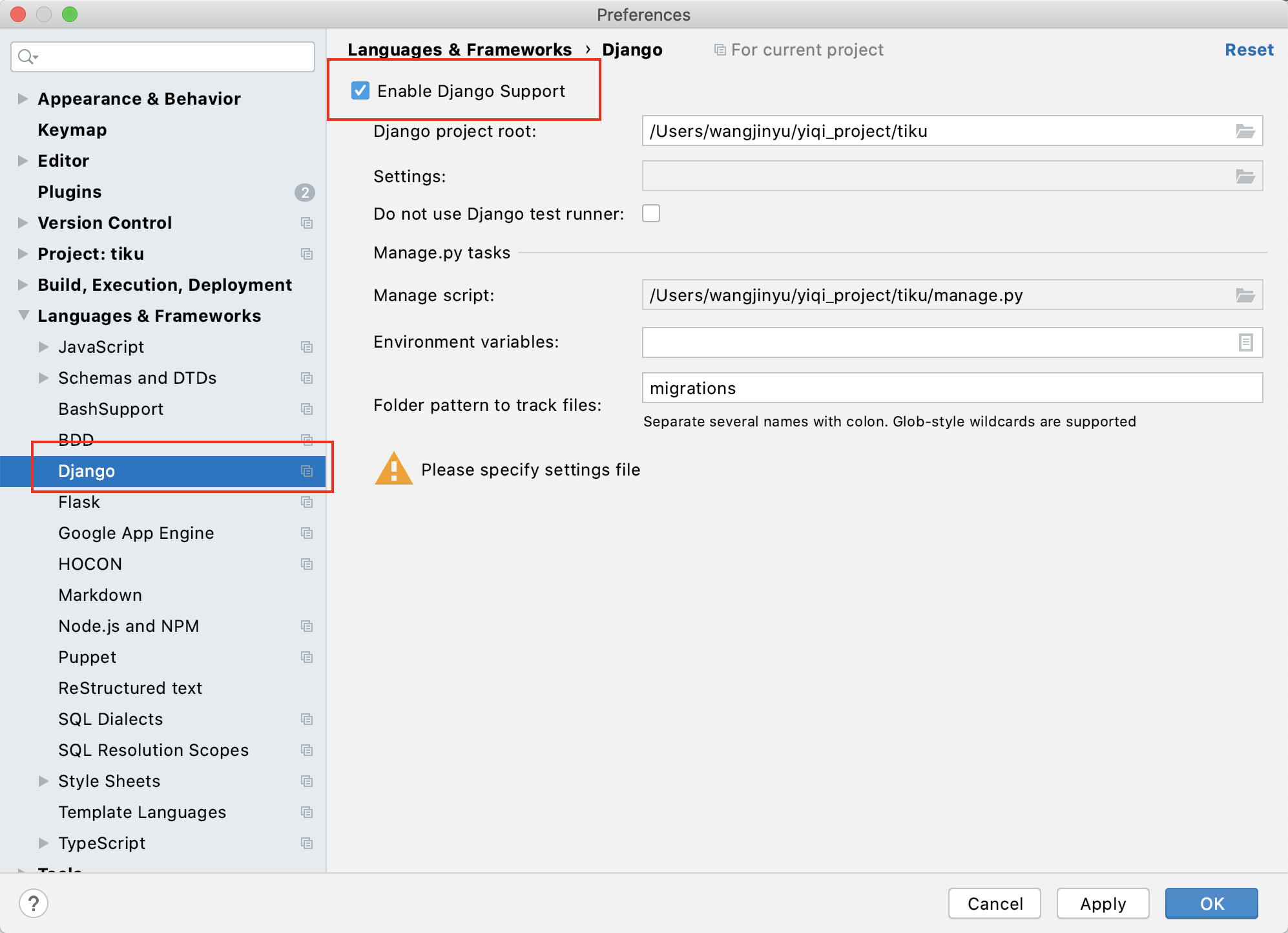The image size is (1288, 933).
Task: Click the Folder pattern migrations field
Action: click(x=951, y=388)
